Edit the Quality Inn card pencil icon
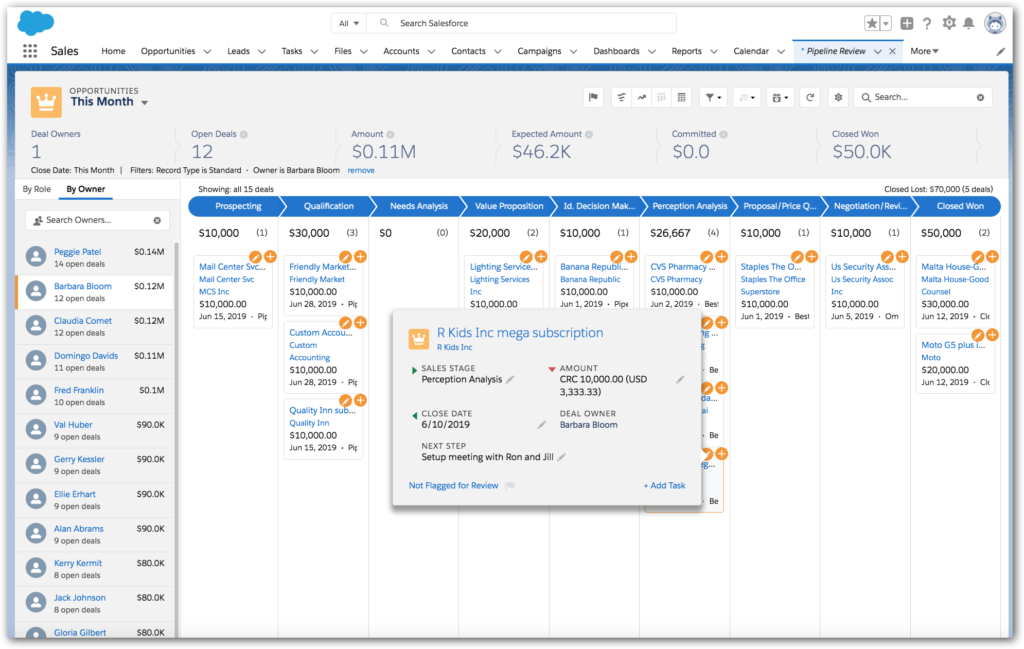 [345, 400]
